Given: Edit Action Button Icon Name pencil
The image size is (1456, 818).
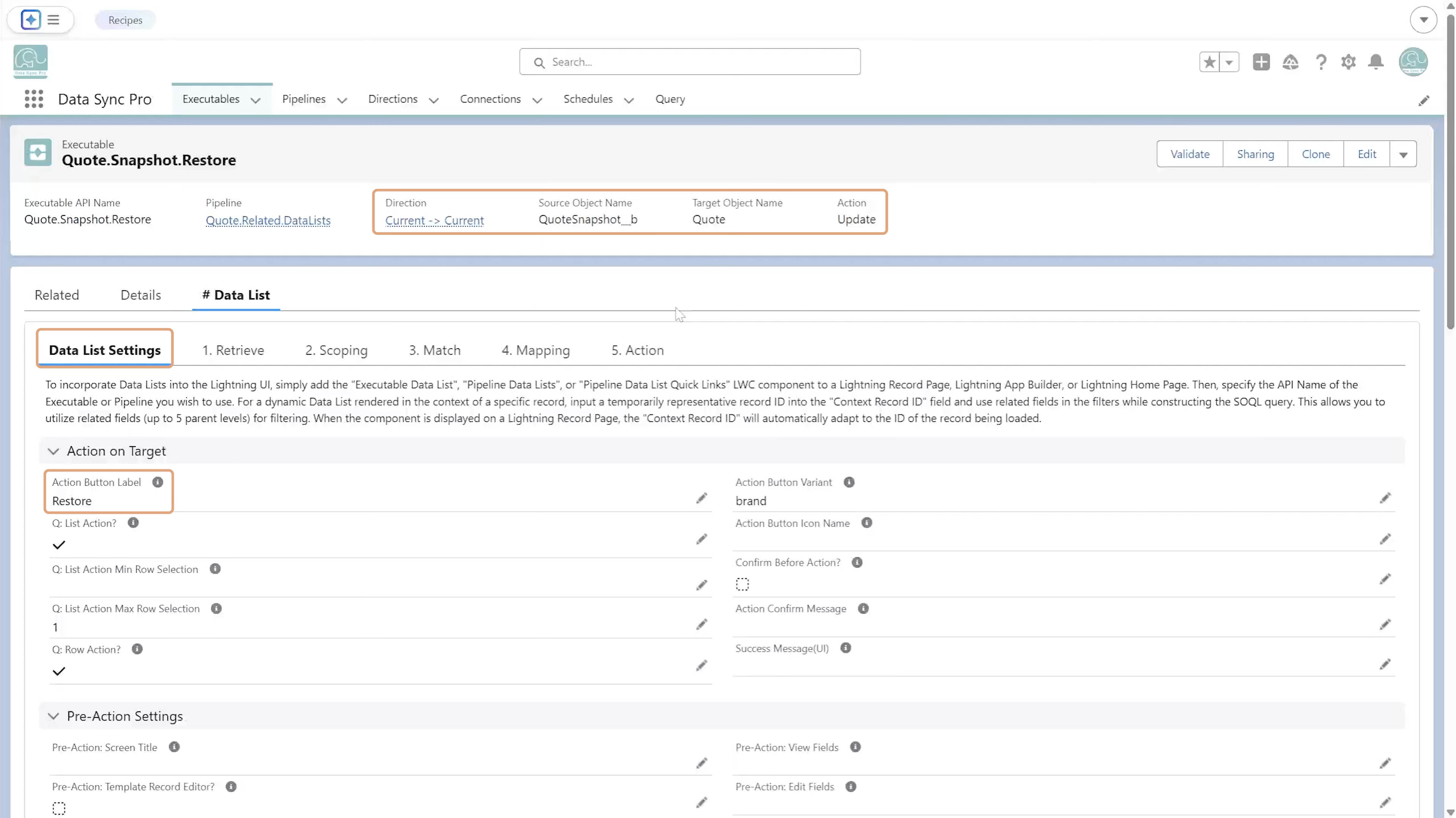Looking at the screenshot, I should coord(1385,540).
